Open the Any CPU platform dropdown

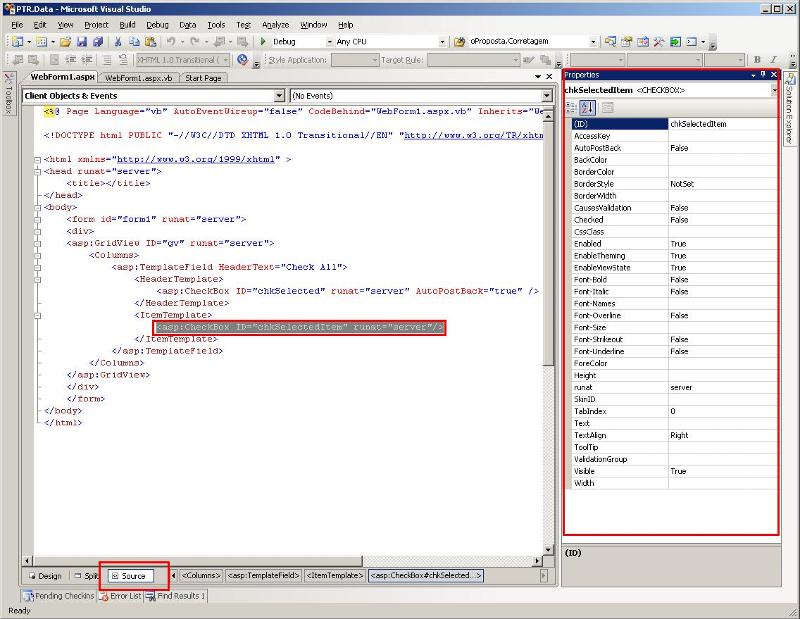click(x=442, y=42)
